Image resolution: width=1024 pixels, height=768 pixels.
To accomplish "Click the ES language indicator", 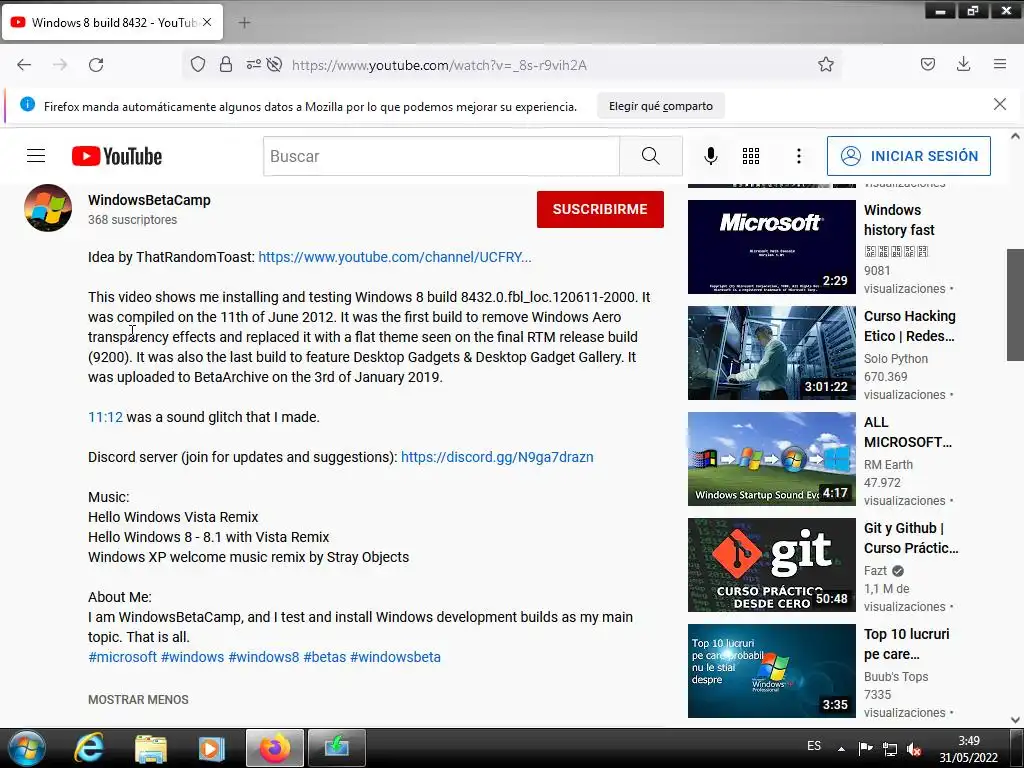I will 814,746.
